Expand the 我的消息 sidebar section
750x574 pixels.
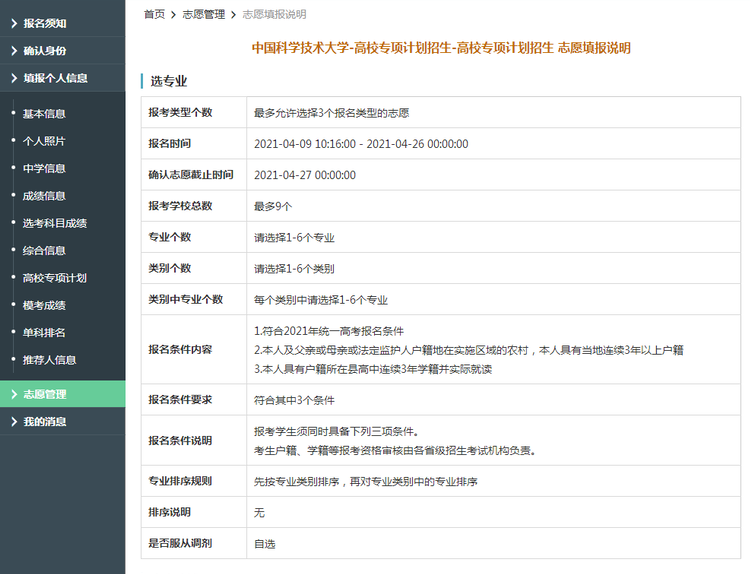pyautogui.click(x=62, y=421)
